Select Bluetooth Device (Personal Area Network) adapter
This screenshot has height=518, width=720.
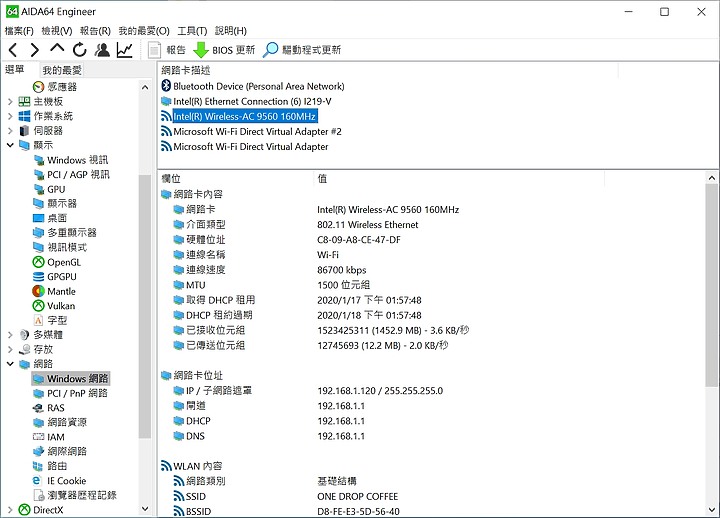tap(253, 86)
